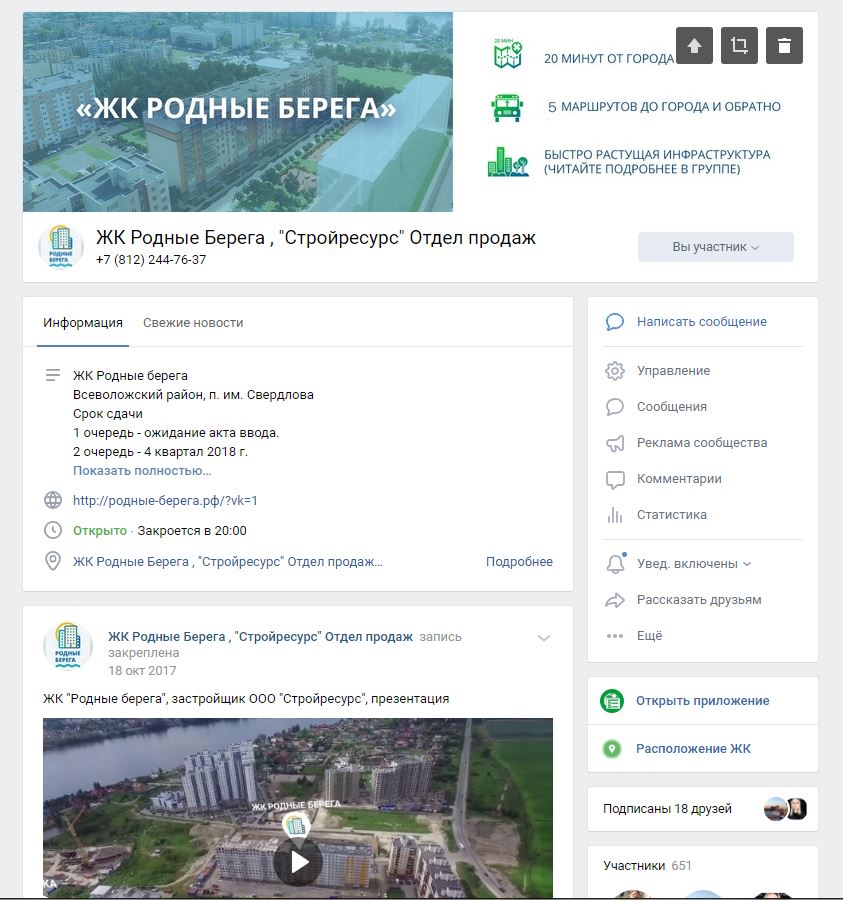Click Написать сообщение button
This screenshot has height=900, width=843.
click(701, 322)
